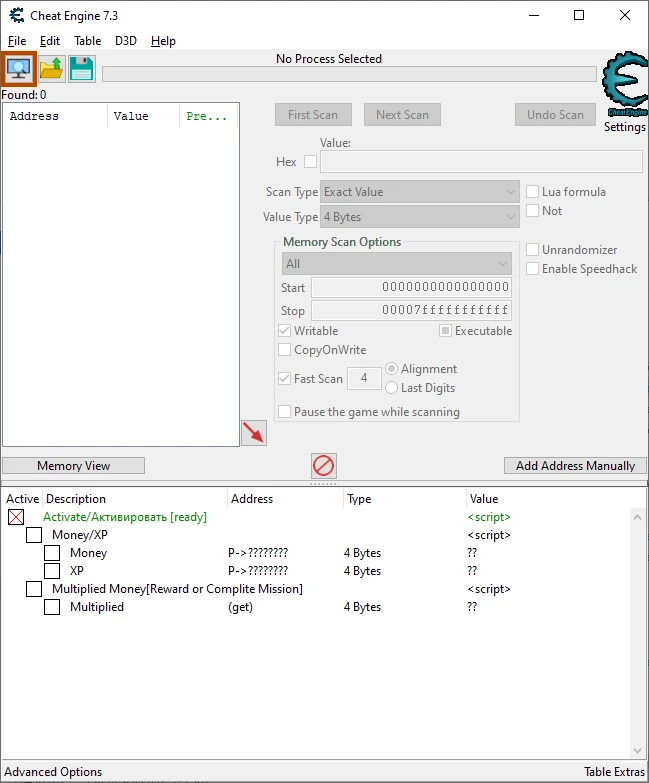Select the Alignment radio button
This screenshot has height=783, width=649.
click(391, 369)
